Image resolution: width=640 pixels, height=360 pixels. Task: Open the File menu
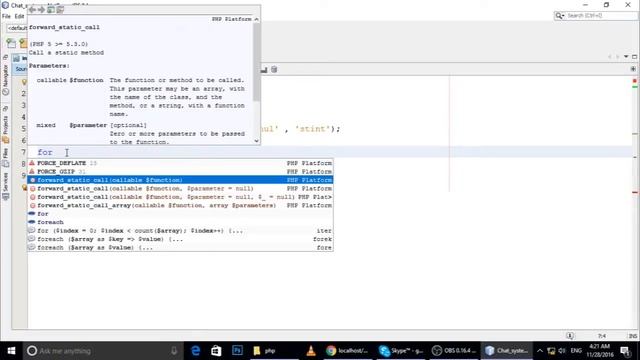pyautogui.click(x=6, y=16)
